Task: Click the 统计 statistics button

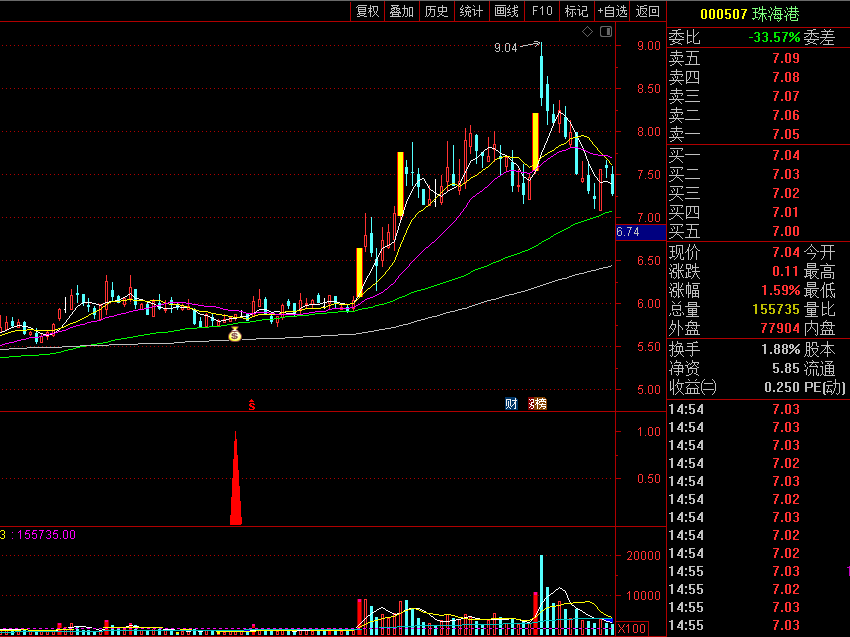Action: tap(471, 11)
